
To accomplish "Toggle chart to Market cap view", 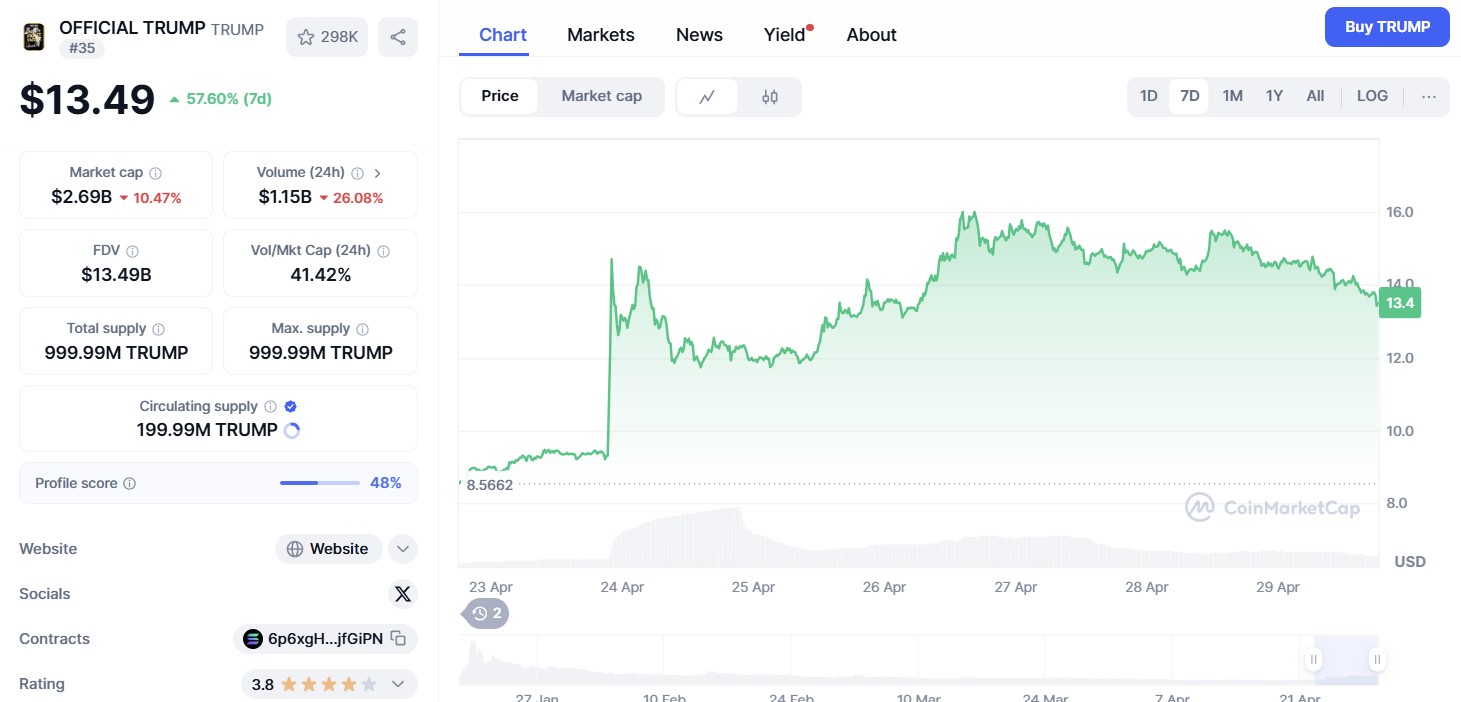I will (x=601, y=96).
